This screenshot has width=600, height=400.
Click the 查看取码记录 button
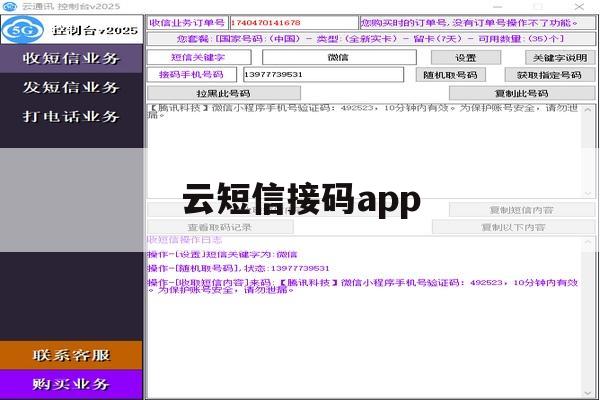click(x=220, y=227)
